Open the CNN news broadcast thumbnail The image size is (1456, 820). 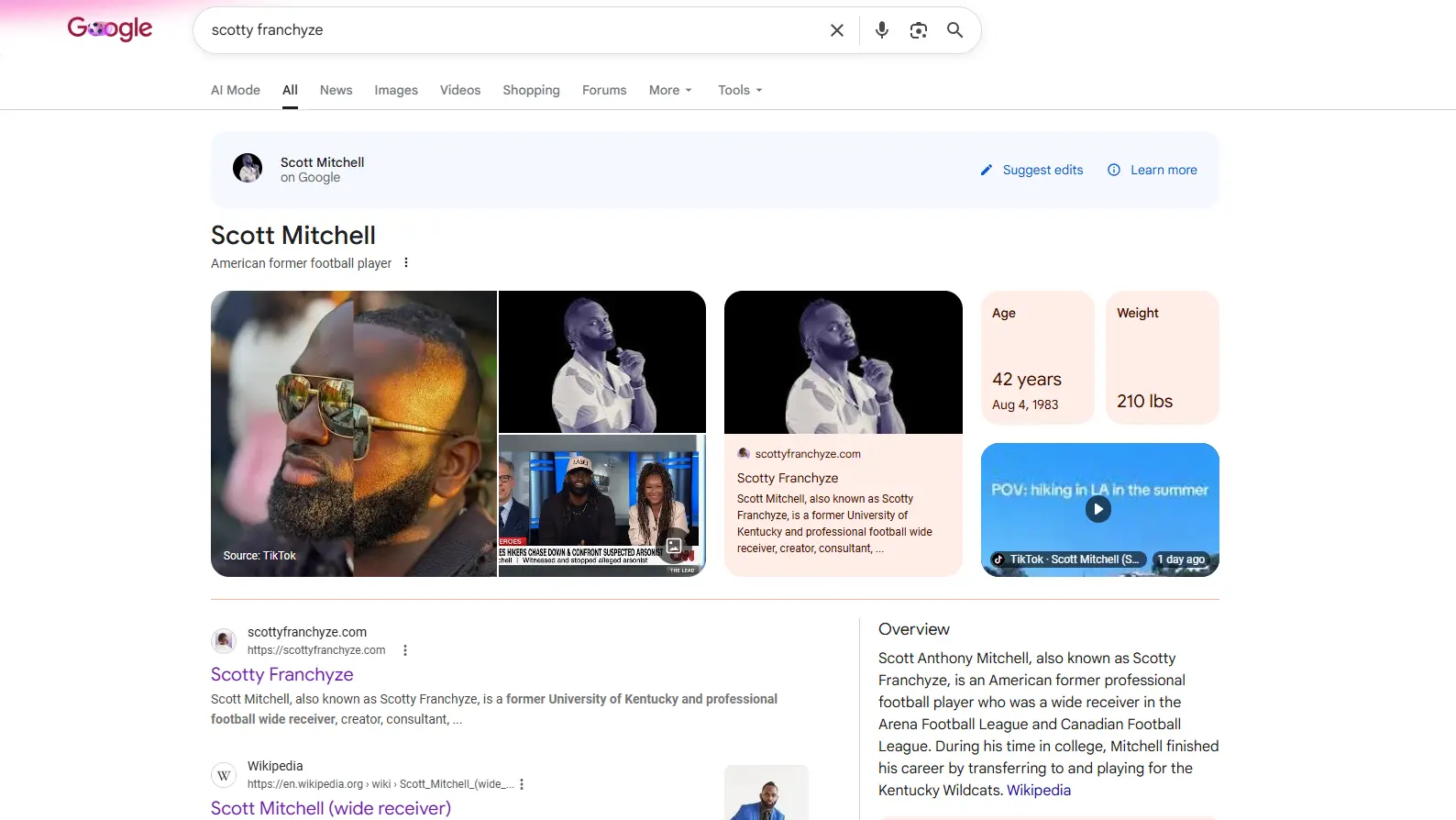pos(602,505)
